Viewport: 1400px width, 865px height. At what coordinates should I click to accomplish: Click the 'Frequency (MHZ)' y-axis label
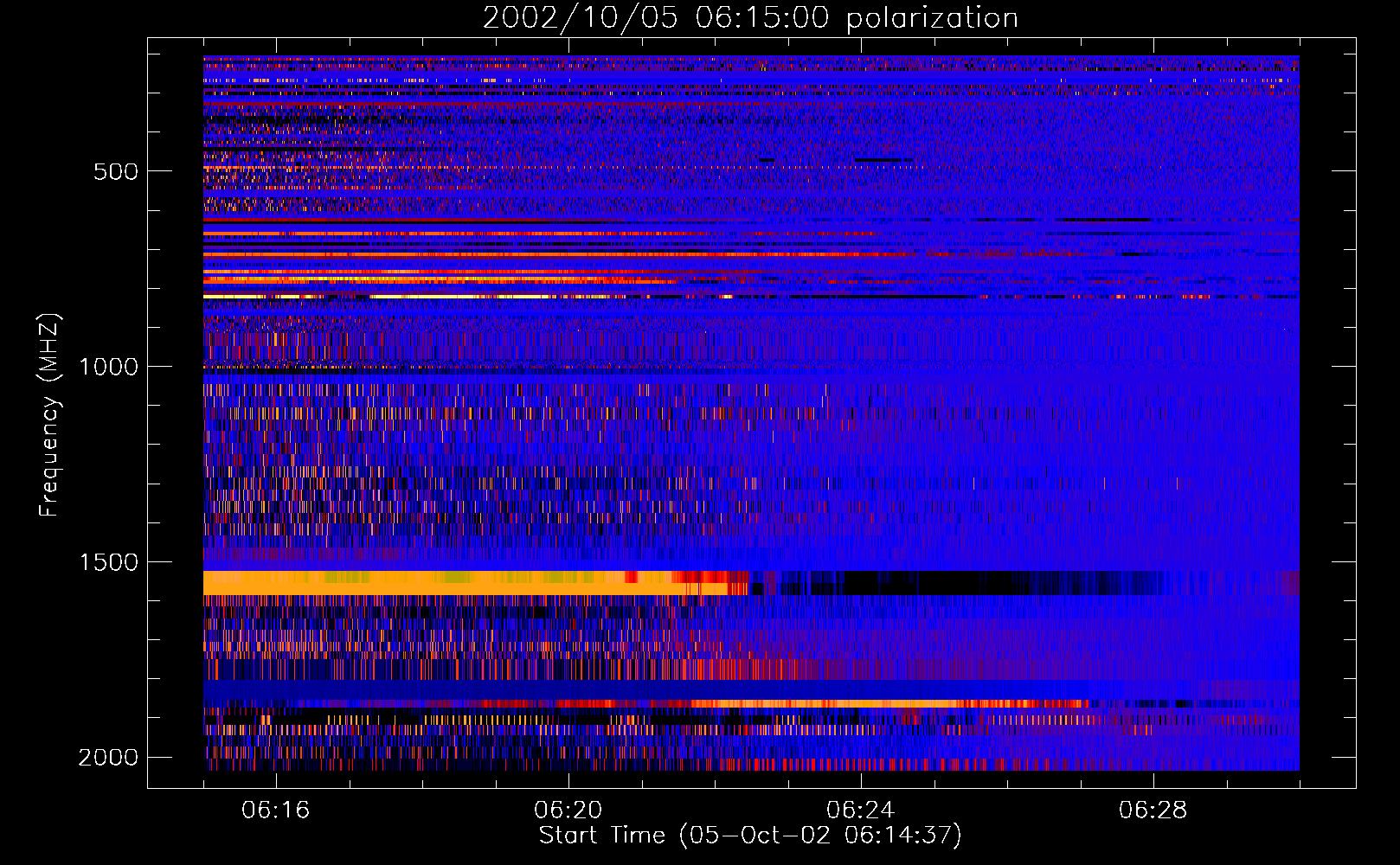pos(50,415)
